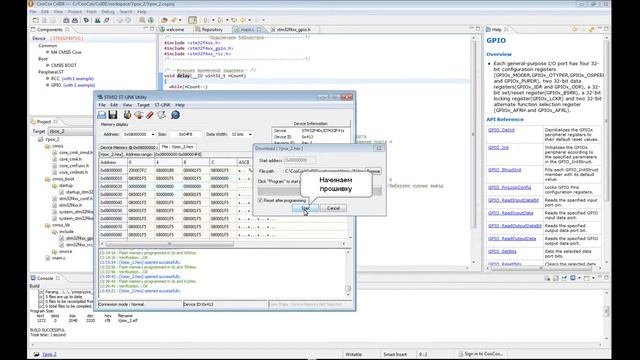Click Sign in to CooCox in status bar

tap(481, 354)
